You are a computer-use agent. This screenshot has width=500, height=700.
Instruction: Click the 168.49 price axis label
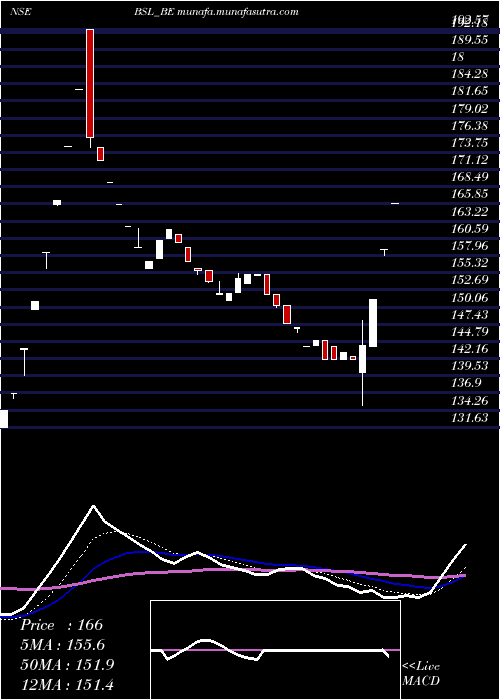pos(469,177)
